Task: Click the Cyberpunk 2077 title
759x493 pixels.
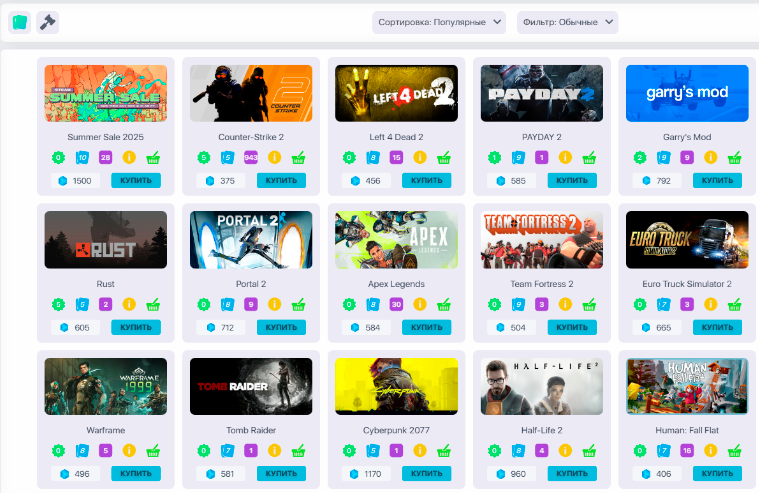Action: tap(396, 430)
